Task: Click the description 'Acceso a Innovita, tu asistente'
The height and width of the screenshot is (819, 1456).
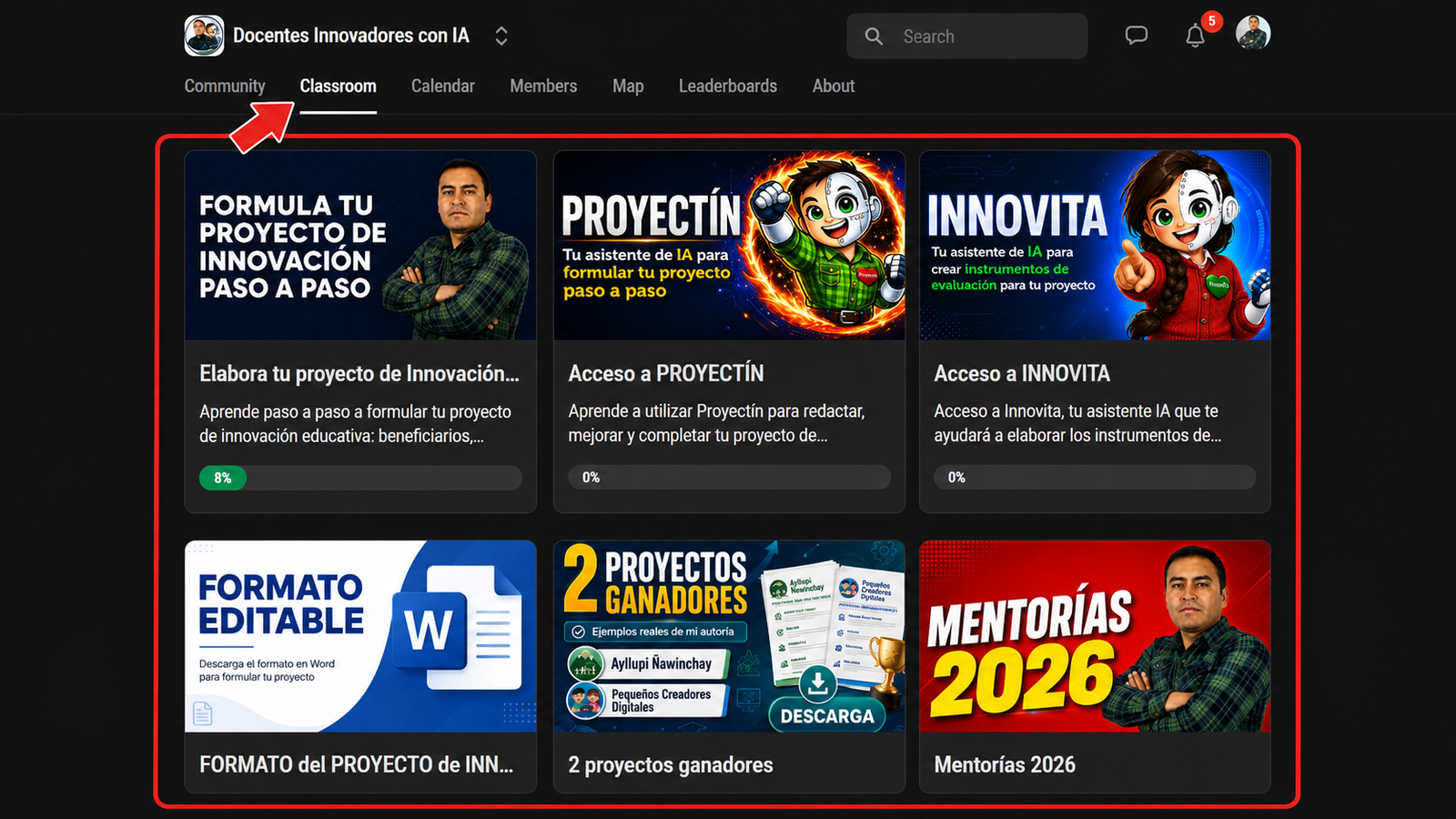Action: point(1077,423)
